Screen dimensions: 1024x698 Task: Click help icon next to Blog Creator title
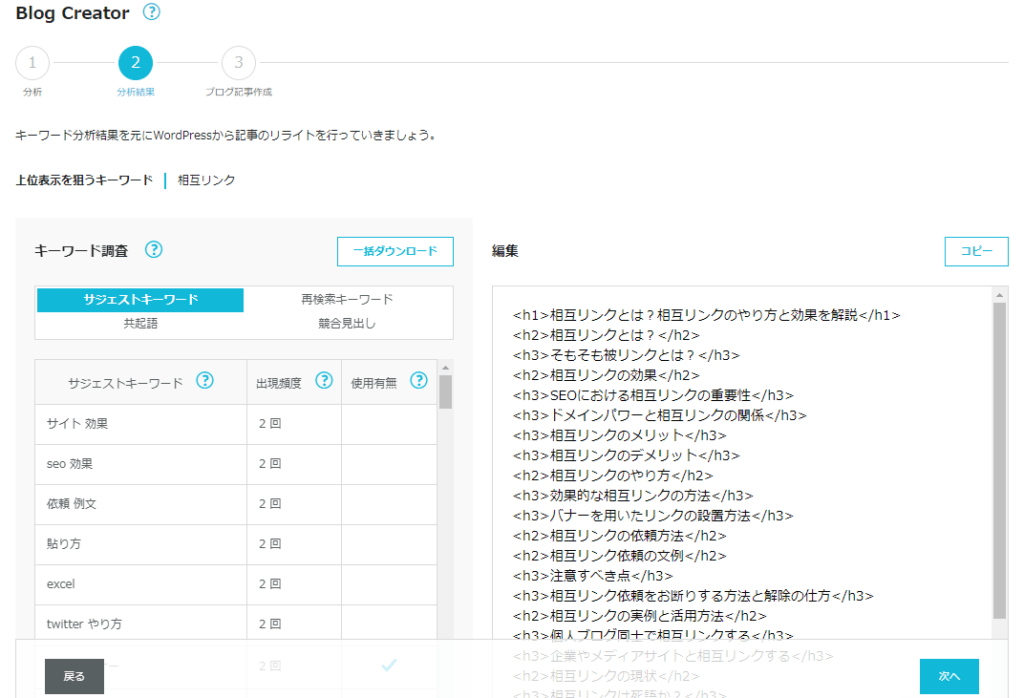click(151, 13)
